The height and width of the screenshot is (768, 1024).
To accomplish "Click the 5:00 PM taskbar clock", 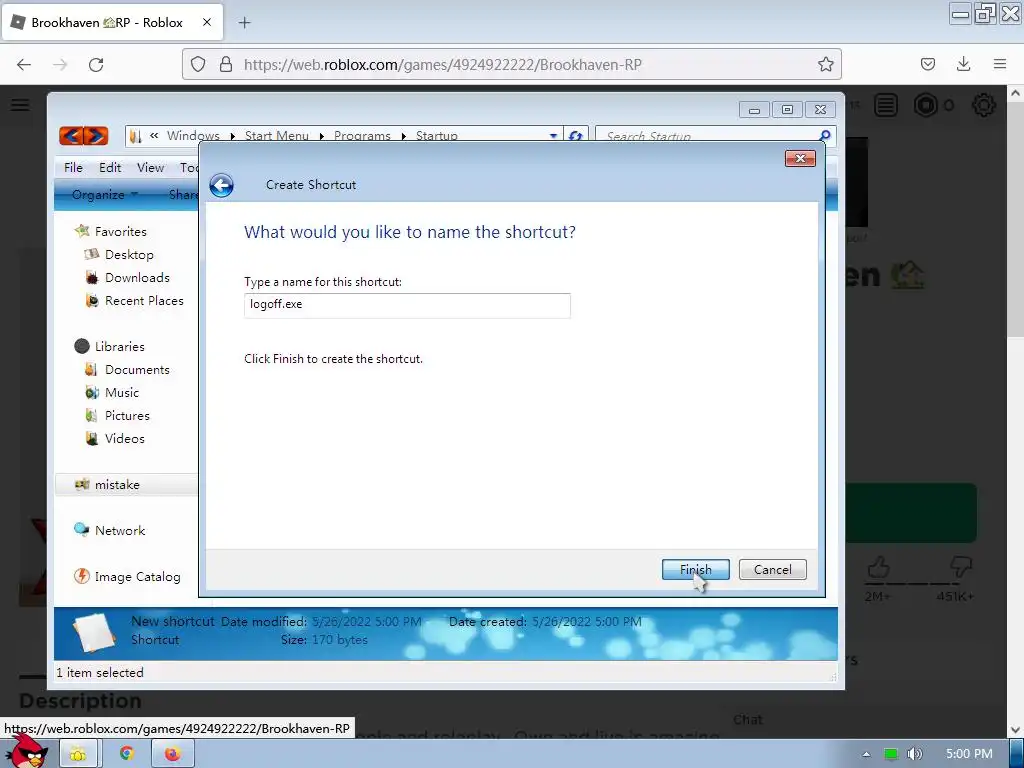I will coord(969,754).
